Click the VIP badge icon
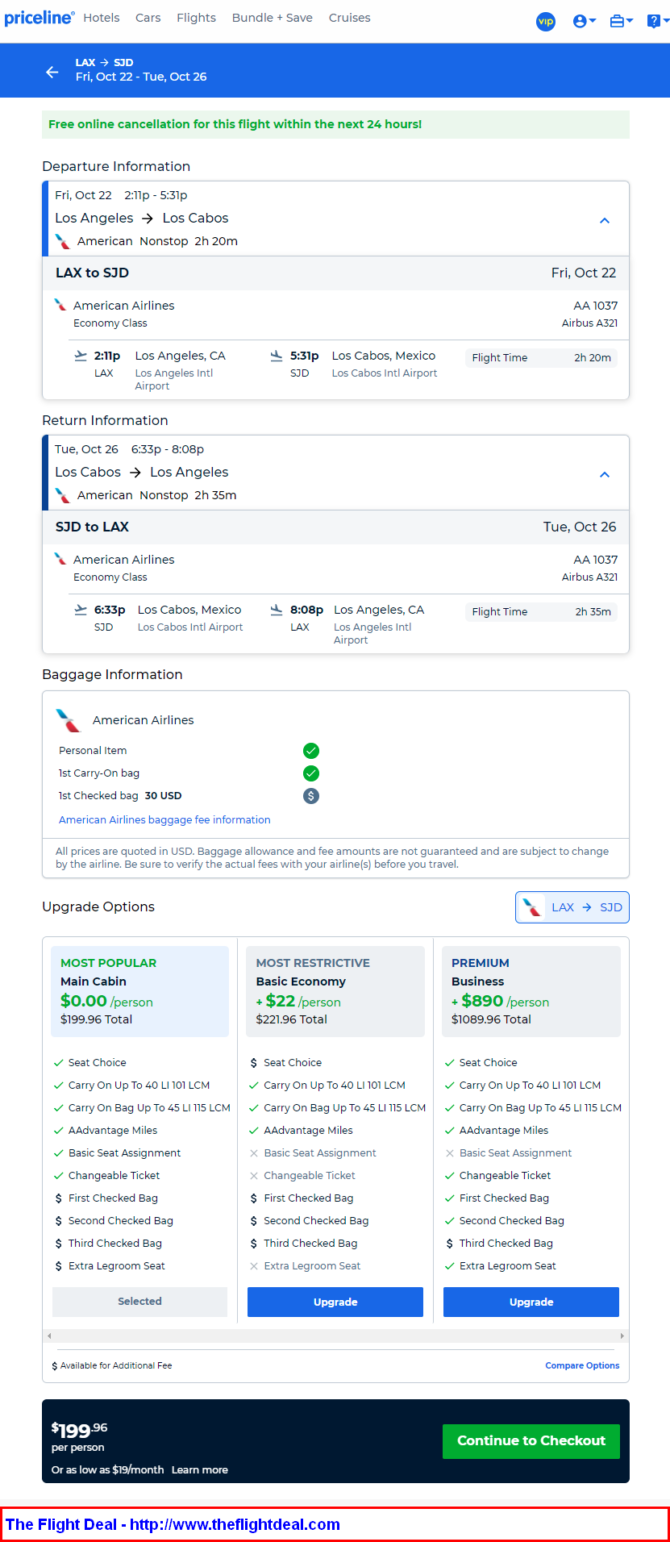Image resolution: width=670 pixels, height=1542 pixels. click(x=545, y=21)
